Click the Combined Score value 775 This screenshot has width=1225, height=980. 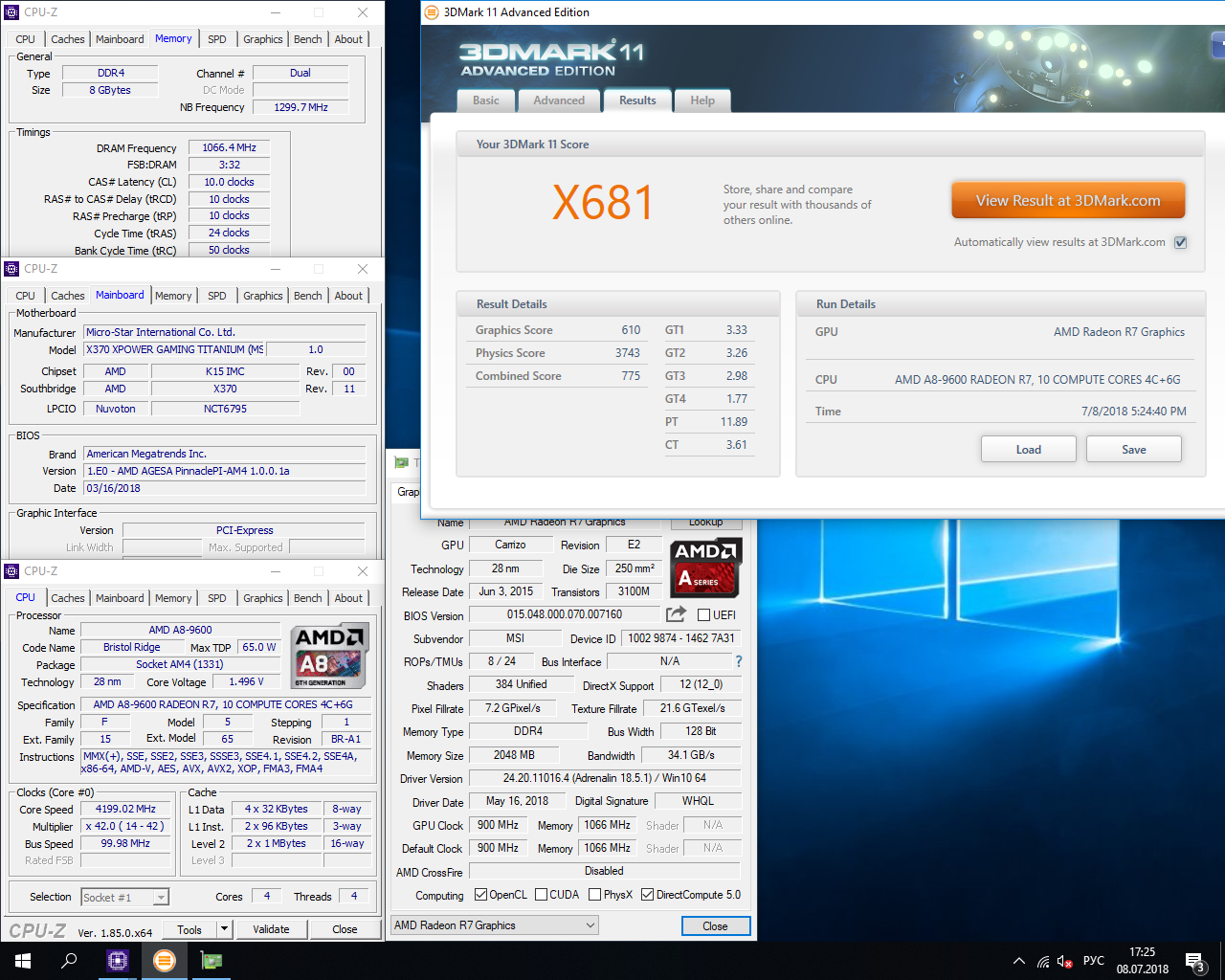631,376
